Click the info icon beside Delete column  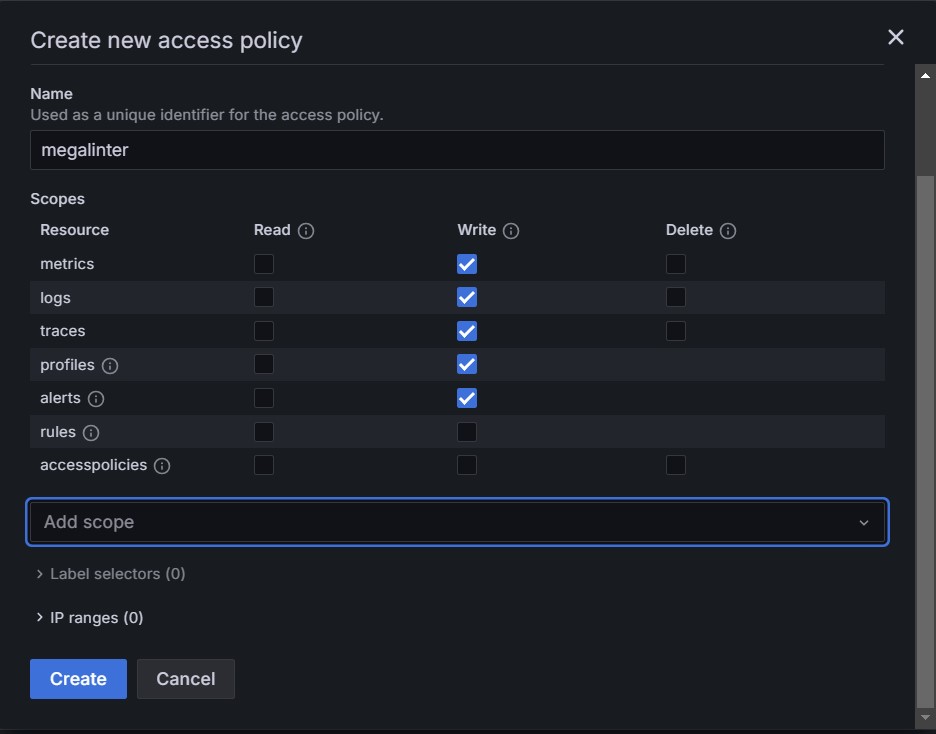pyautogui.click(x=728, y=231)
